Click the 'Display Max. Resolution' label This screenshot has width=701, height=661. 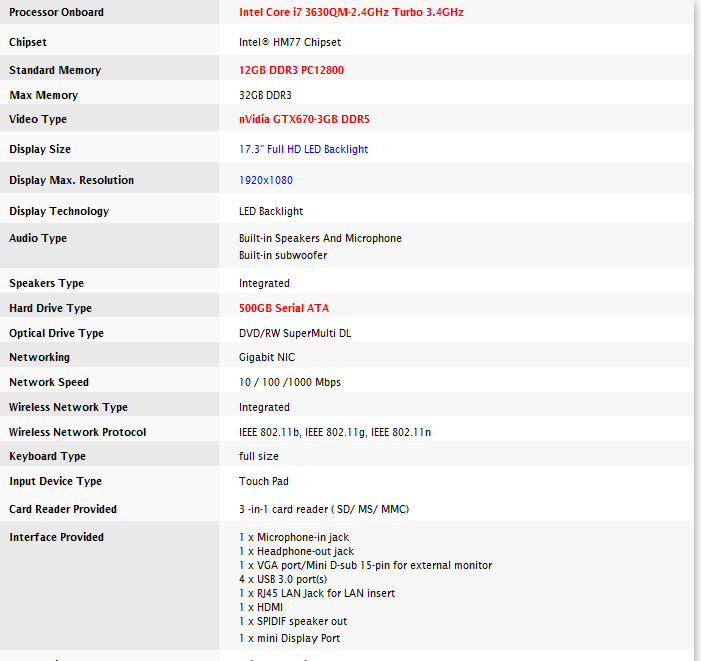click(x=72, y=180)
